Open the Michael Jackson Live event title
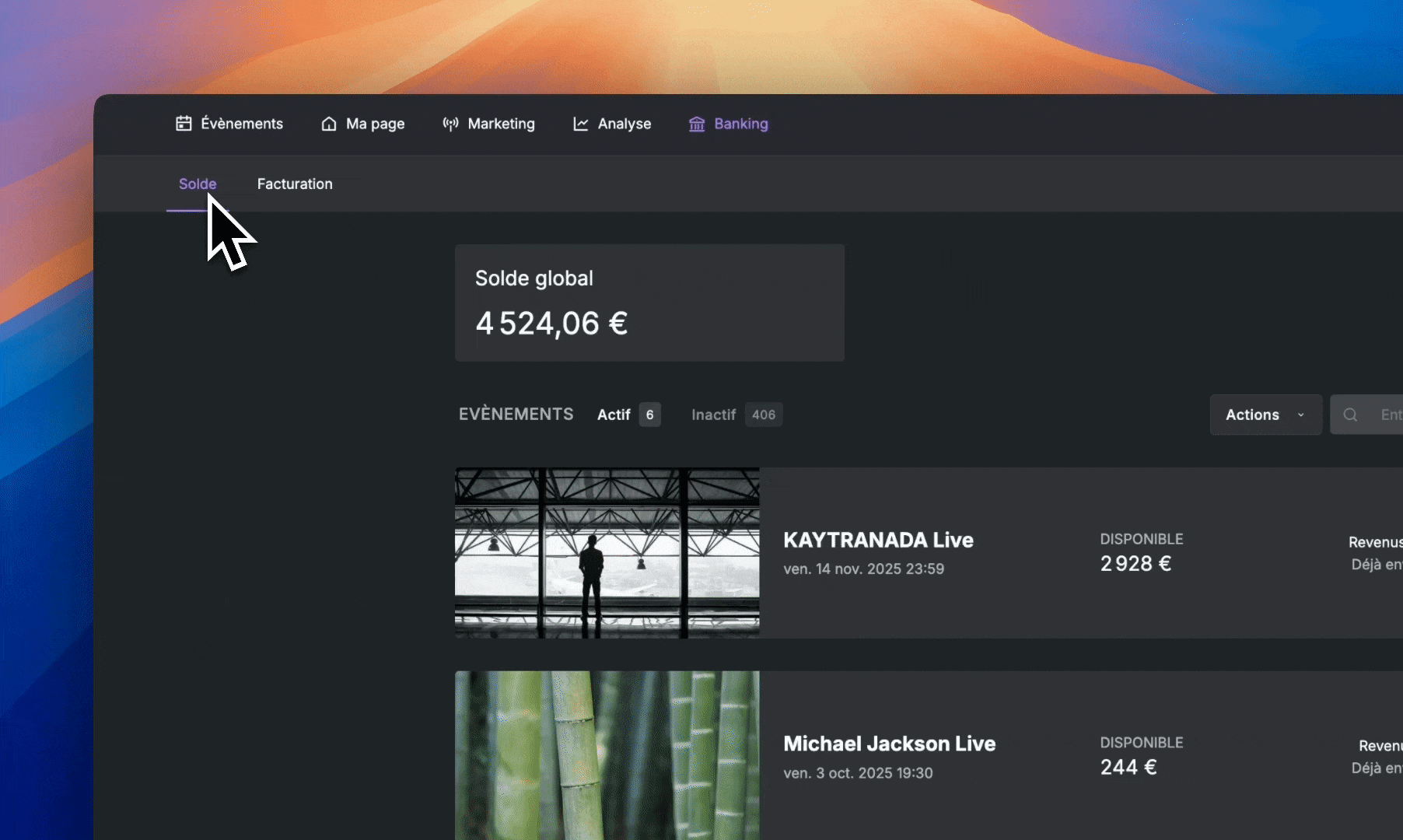Image resolution: width=1403 pixels, height=840 pixels. click(889, 744)
